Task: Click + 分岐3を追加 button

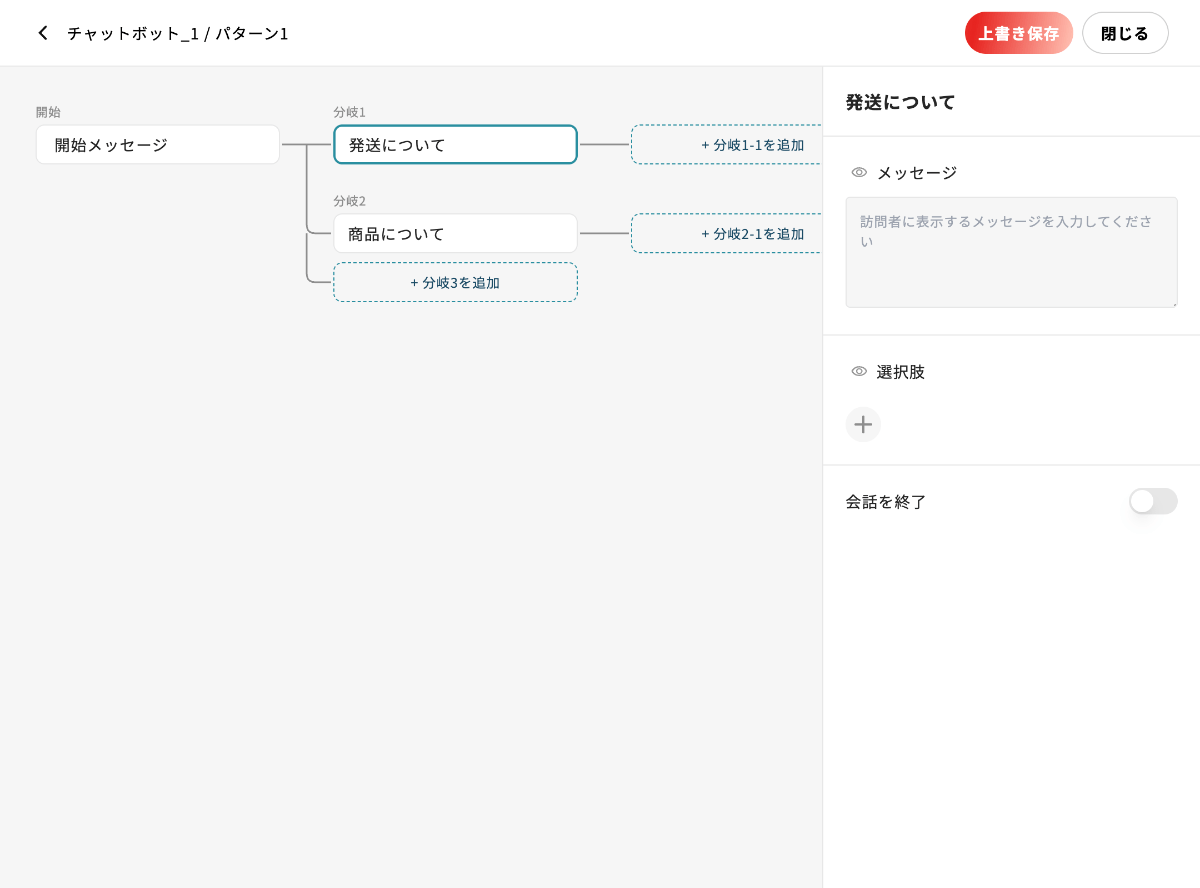Action: (455, 282)
